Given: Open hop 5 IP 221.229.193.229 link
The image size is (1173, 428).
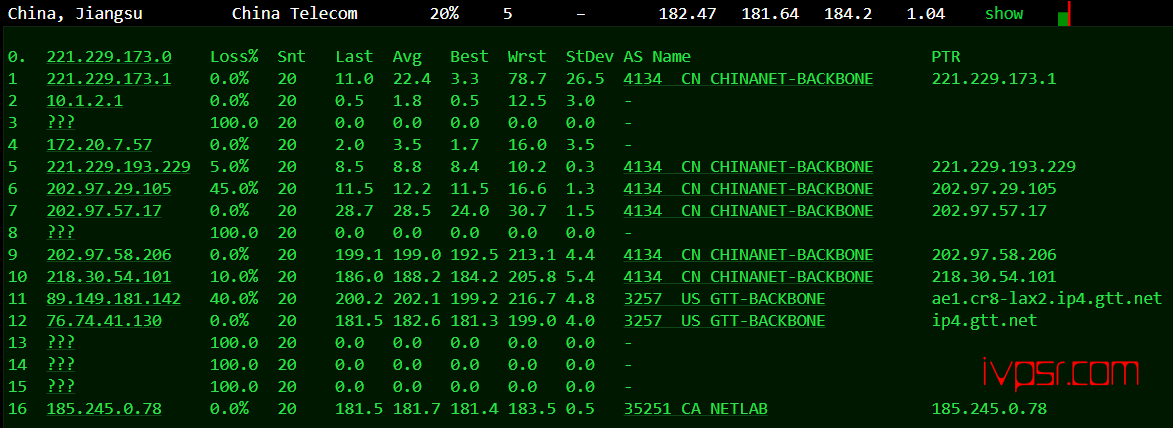Looking at the screenshot, I should 118,167.
